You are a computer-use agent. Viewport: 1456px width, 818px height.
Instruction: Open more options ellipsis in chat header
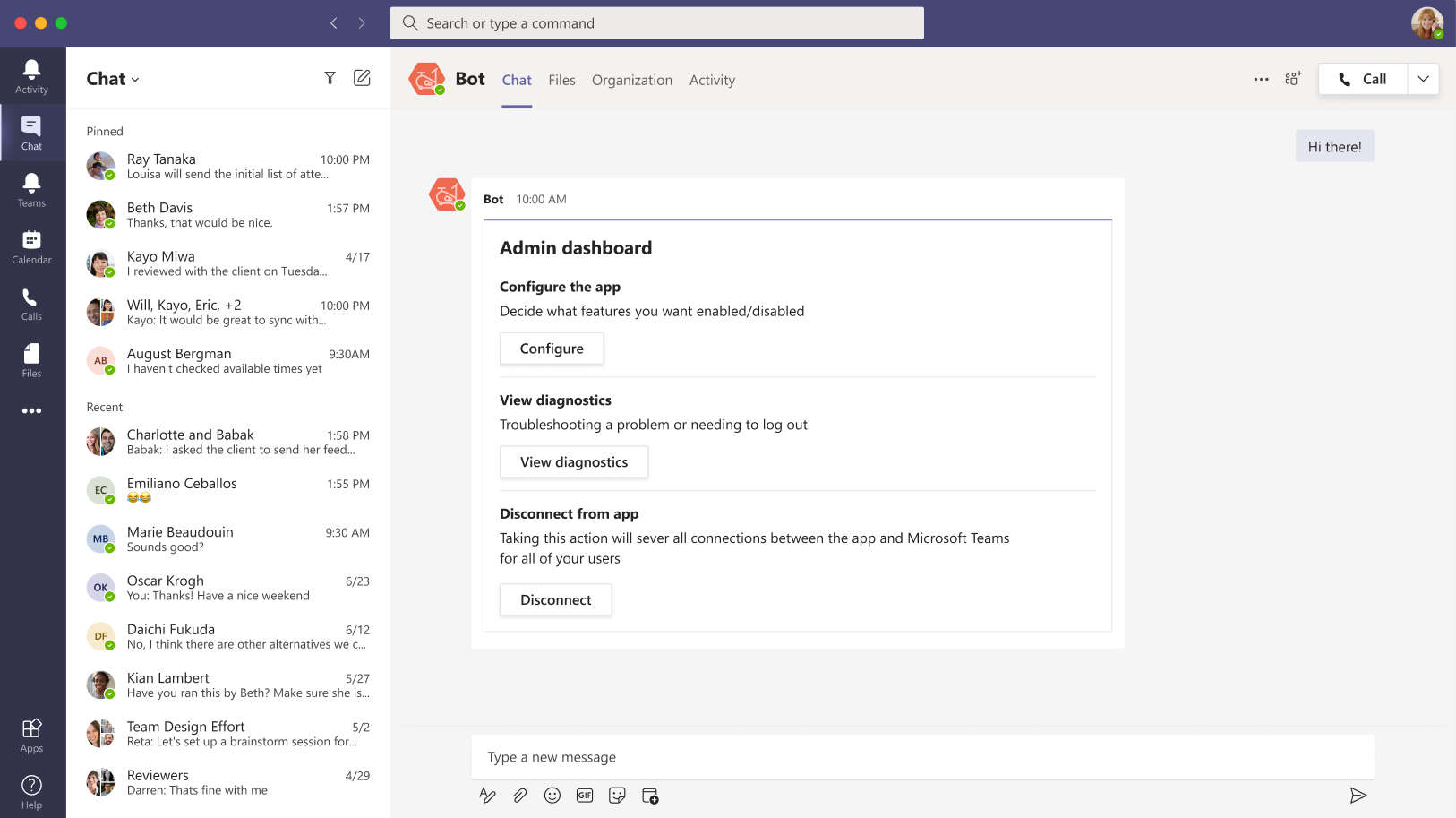click(x=1261, y=79)
